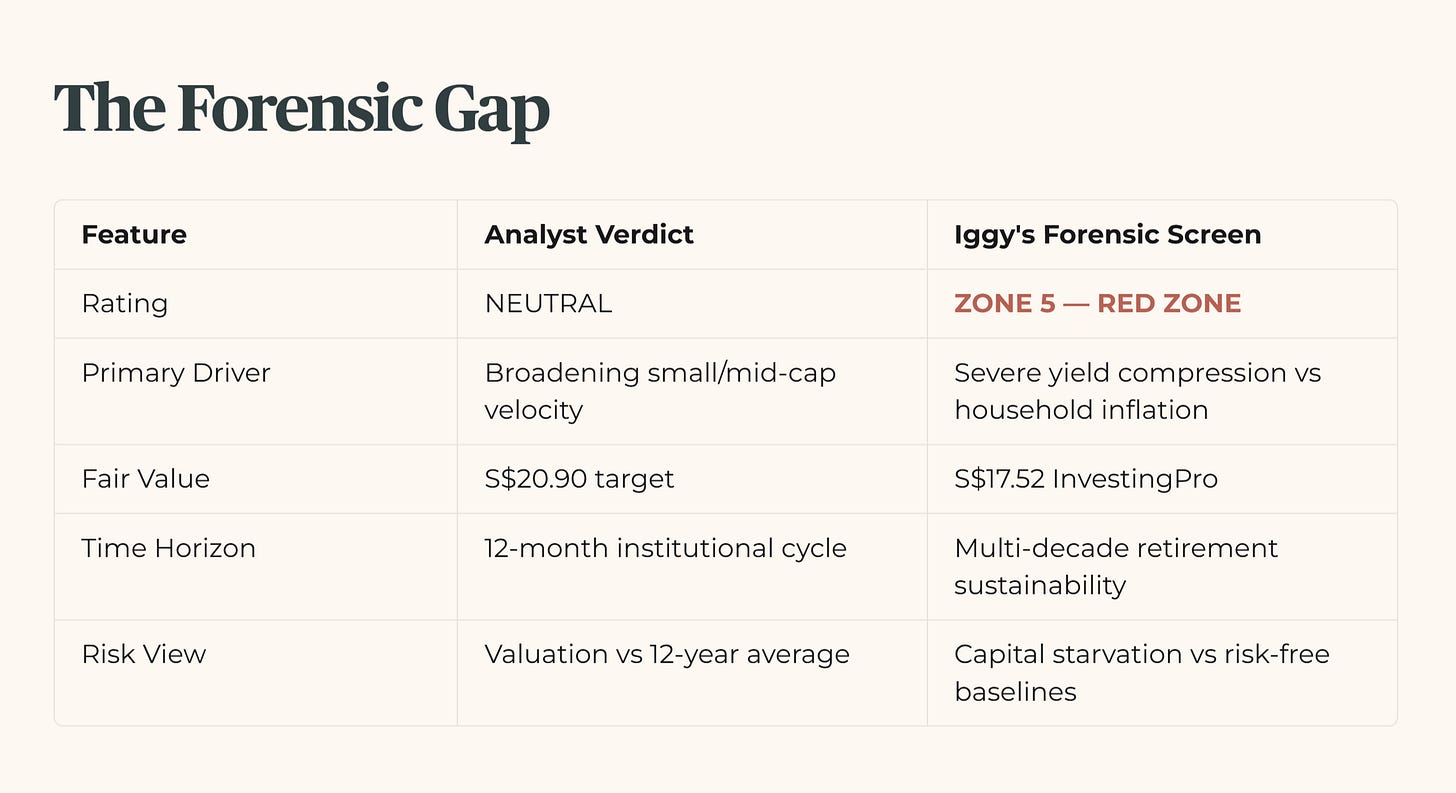Select the Analyst Verdict column header

point(589,235)
